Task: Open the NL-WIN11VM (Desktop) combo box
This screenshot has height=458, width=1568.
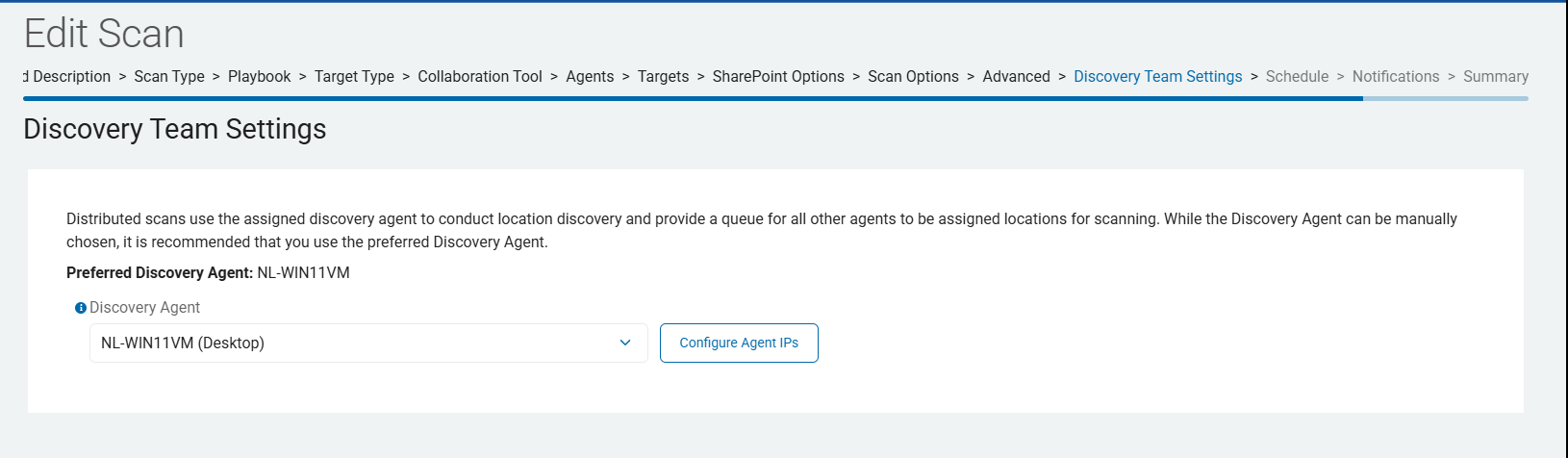Action: click(356, 343)
